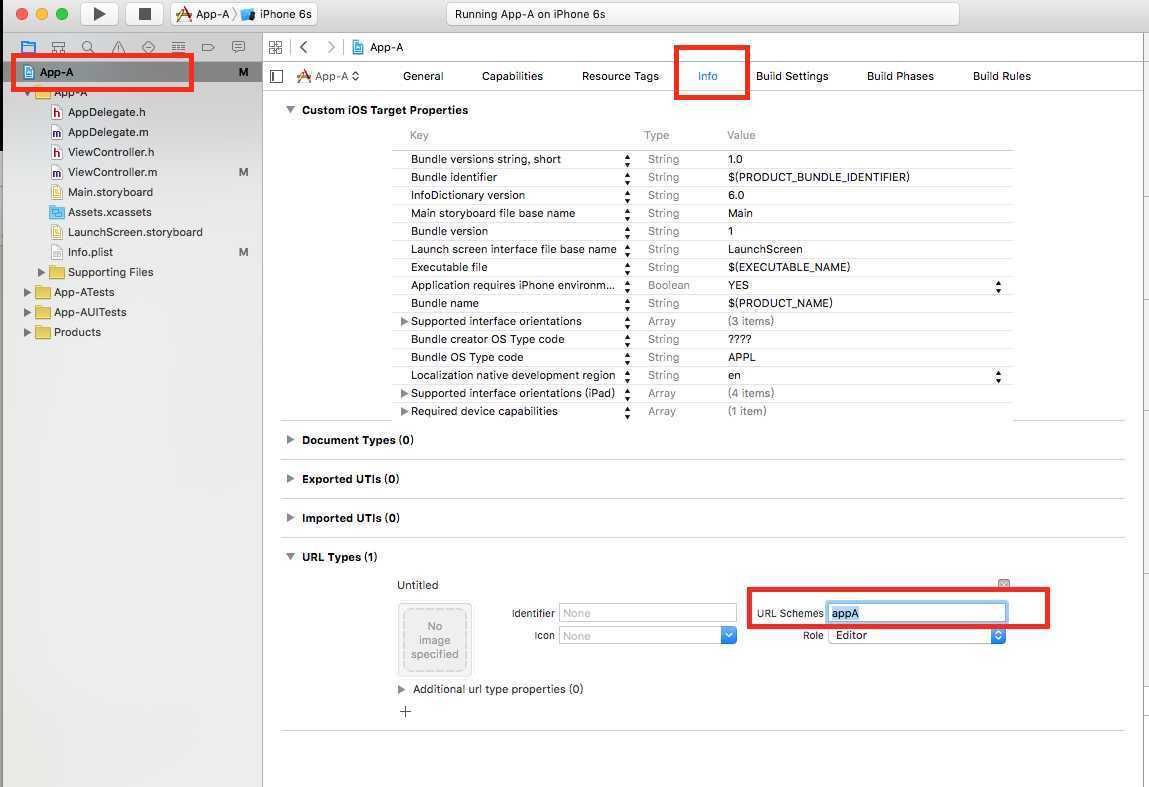Click the No image specified well
Image resolution: width=1149 pixels, height=787 pixels.
[435, 640]
